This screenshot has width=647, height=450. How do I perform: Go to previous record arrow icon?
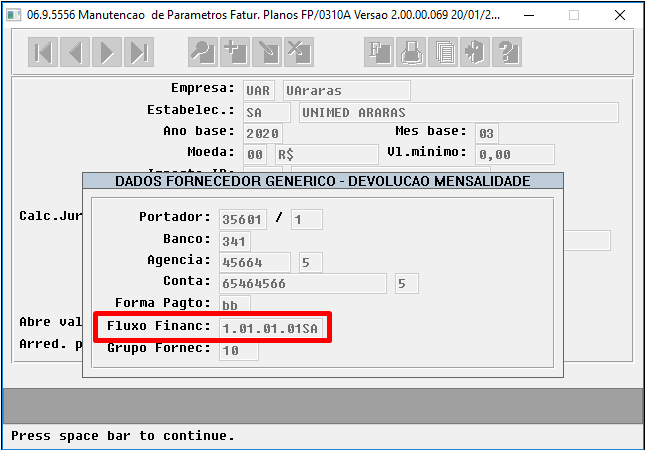75,52
